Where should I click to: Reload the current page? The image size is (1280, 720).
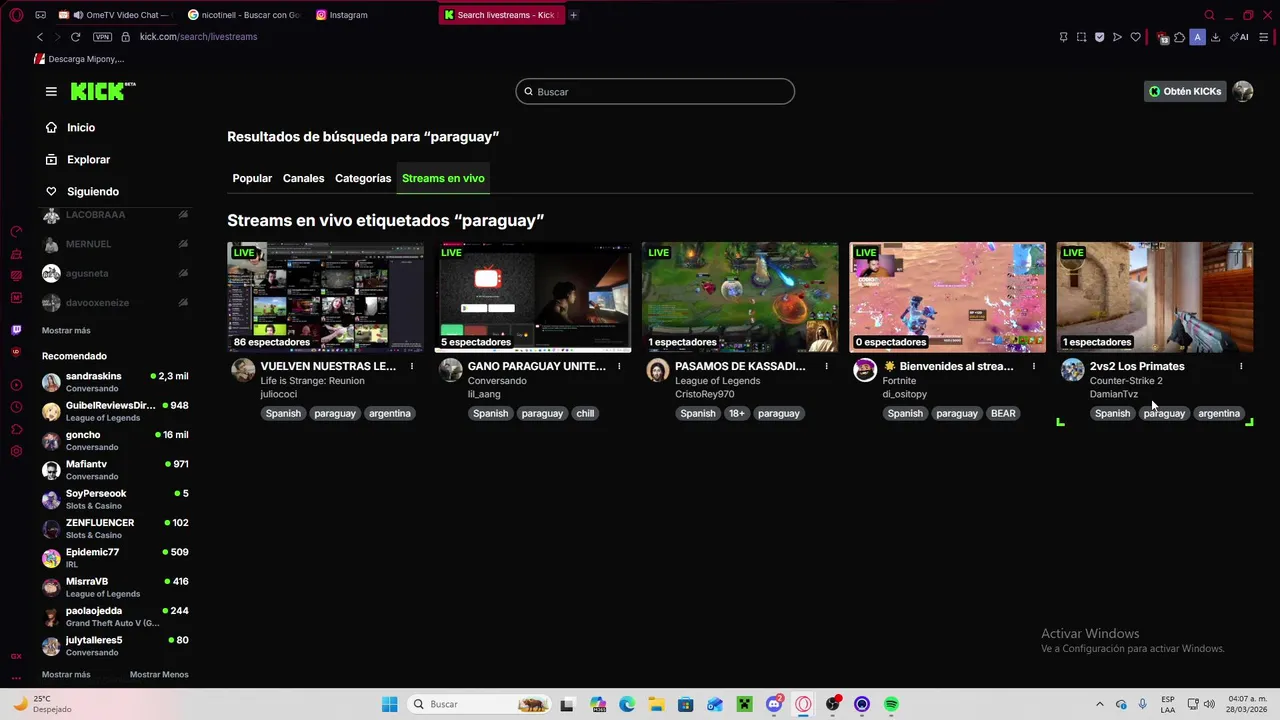tap(75, 37)
